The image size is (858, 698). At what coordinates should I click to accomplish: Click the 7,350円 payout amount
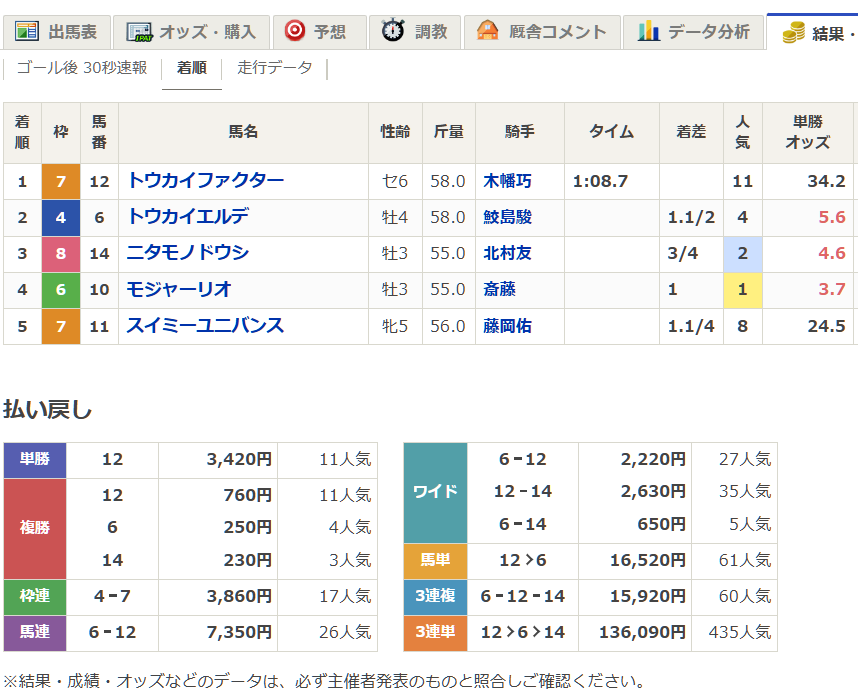coord(239,632)
